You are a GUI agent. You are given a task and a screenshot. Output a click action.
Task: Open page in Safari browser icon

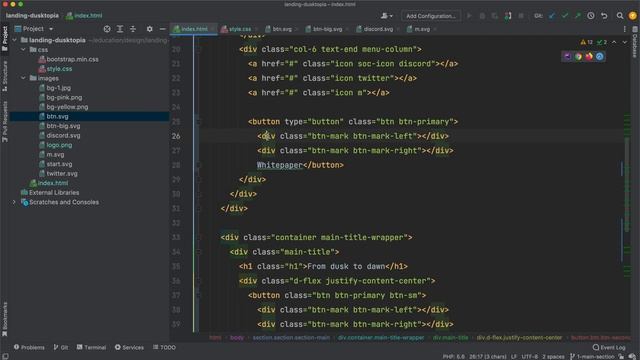[600, 56]
